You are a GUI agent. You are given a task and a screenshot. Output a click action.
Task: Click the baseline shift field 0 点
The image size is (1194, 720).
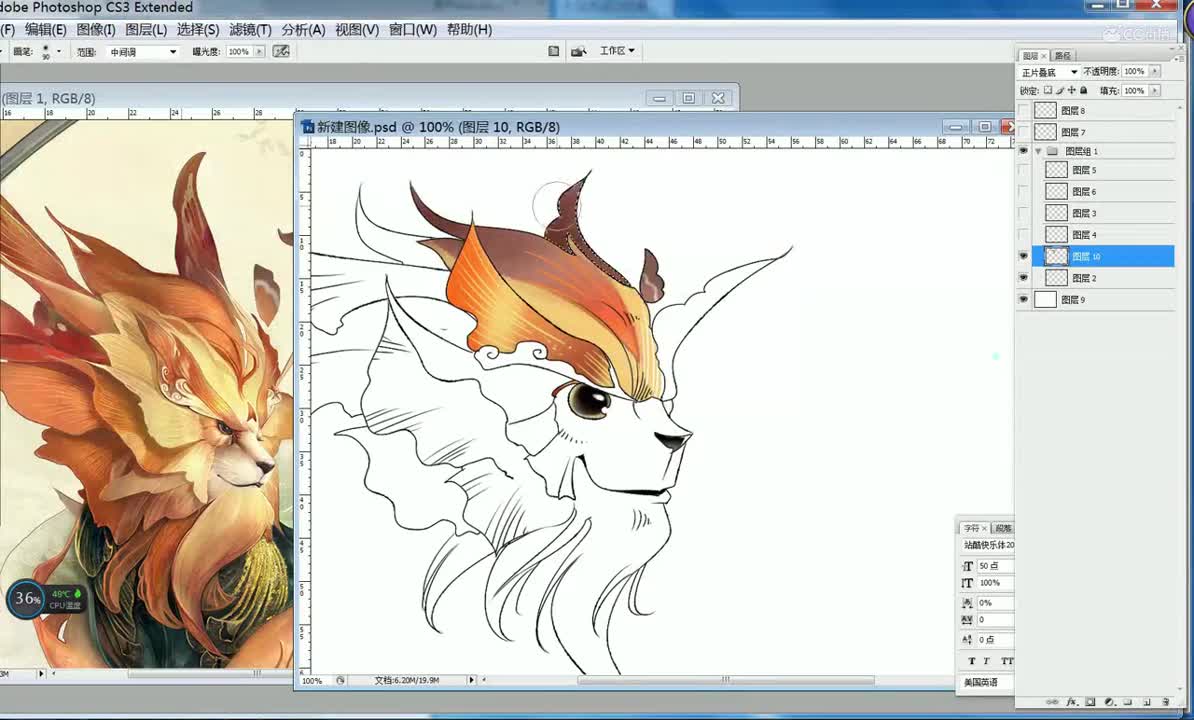(995, 640)
